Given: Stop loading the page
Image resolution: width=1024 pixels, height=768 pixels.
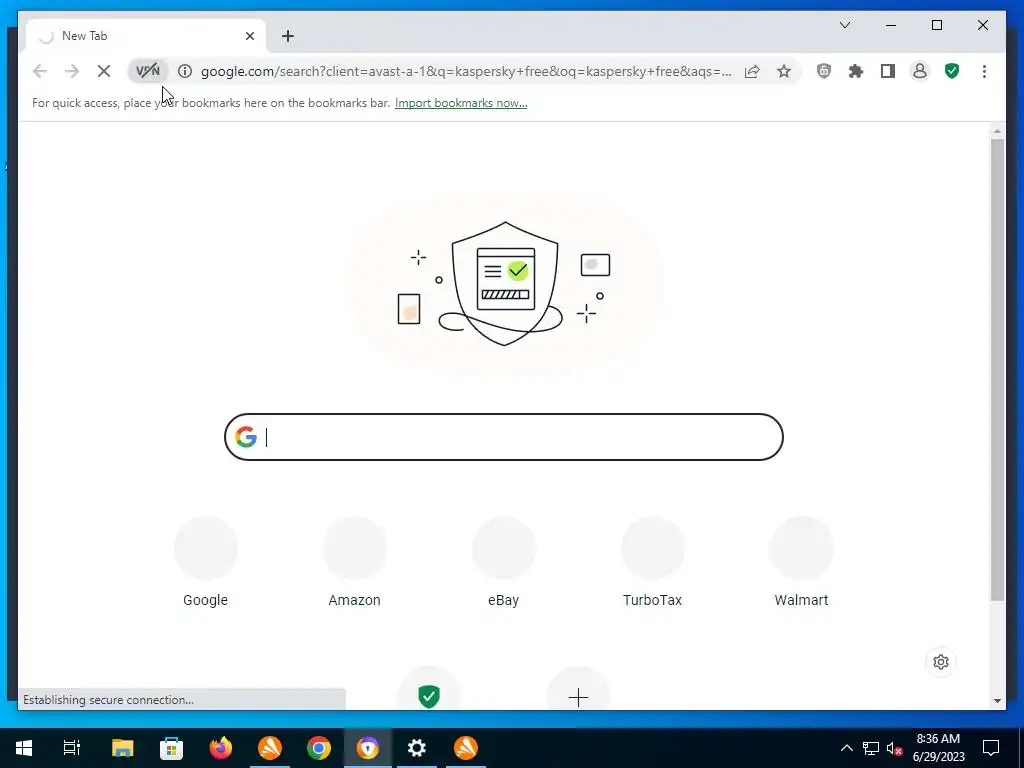Looking at the screenshot, I should (x=104, y=71).
